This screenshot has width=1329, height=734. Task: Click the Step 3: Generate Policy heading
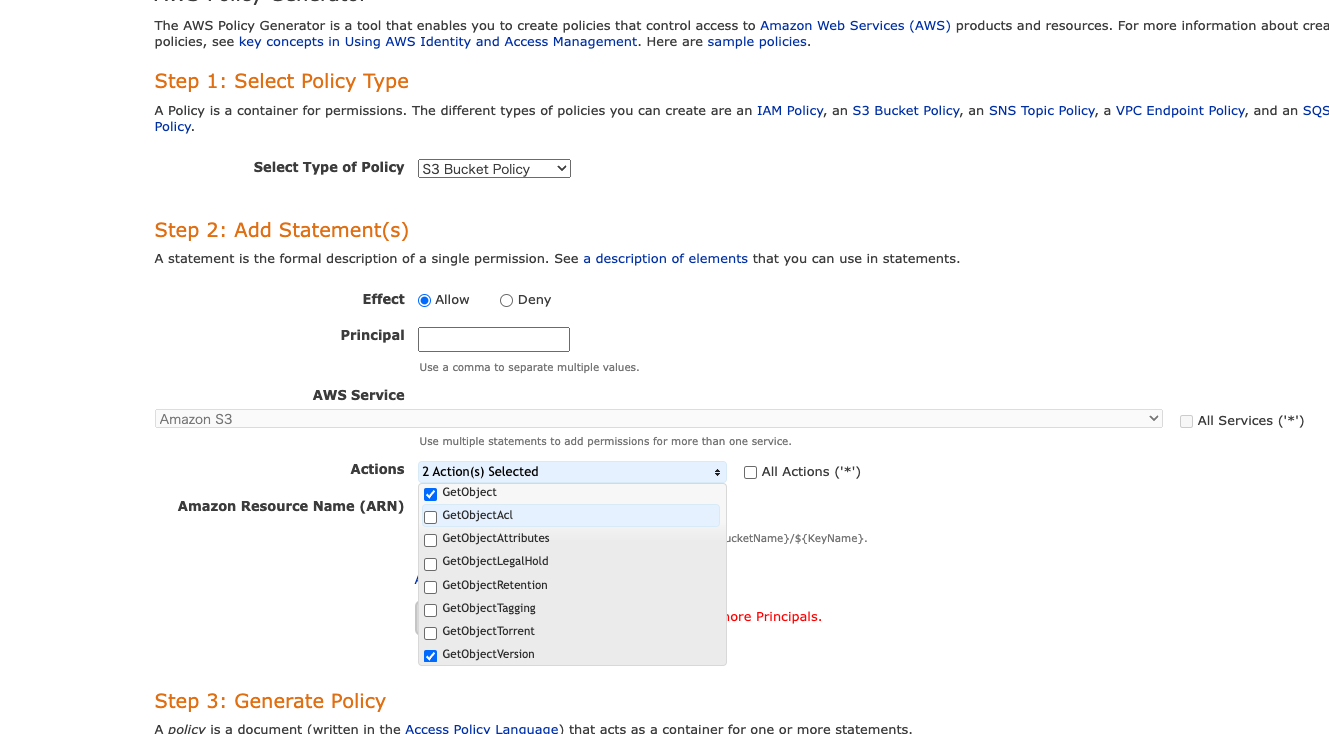tap(270, 701)
